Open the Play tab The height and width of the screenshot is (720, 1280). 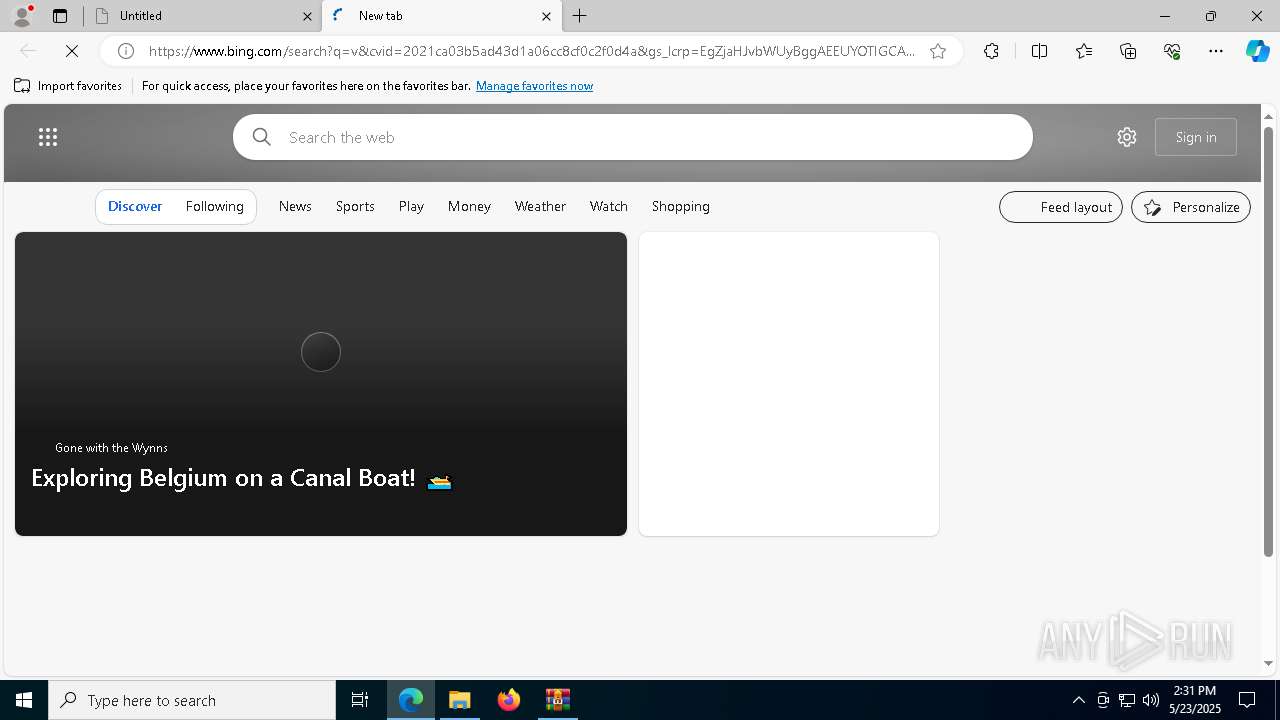click(x=411, y=206)
